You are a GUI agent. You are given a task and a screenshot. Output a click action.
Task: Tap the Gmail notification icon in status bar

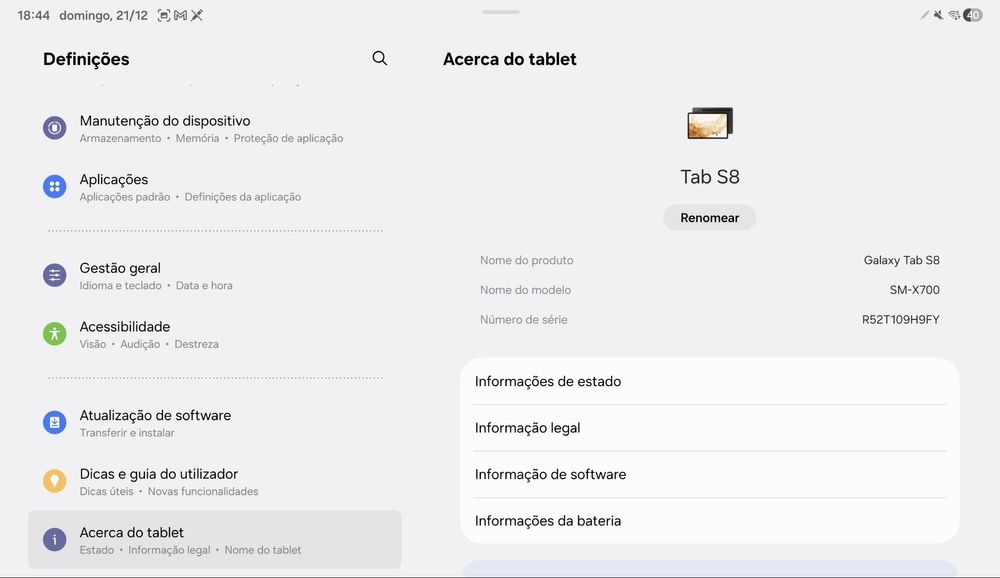click(180, 15)
